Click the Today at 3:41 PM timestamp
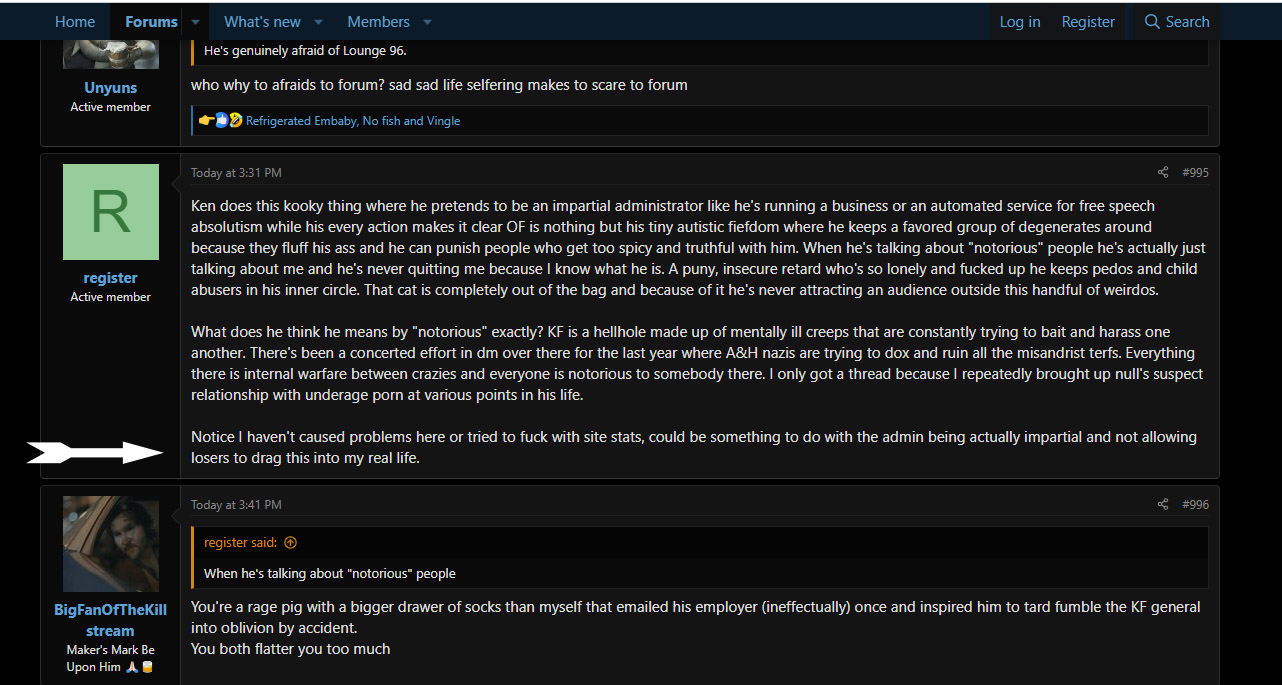 (x=236, y=505)
